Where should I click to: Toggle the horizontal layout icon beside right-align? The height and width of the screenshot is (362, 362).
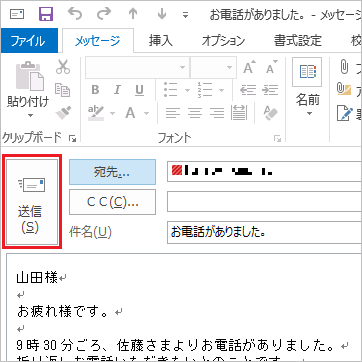point(238,113)
